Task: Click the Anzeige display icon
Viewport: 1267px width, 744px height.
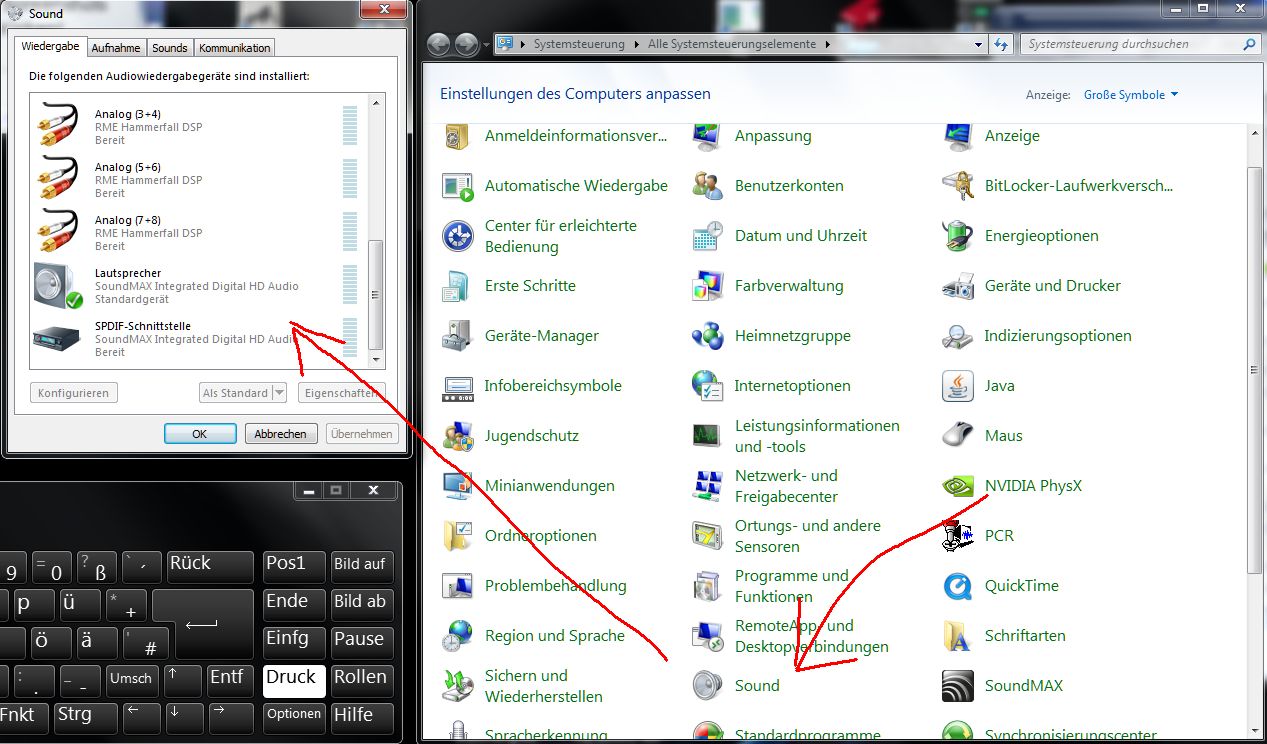Action: pos(958,137)
